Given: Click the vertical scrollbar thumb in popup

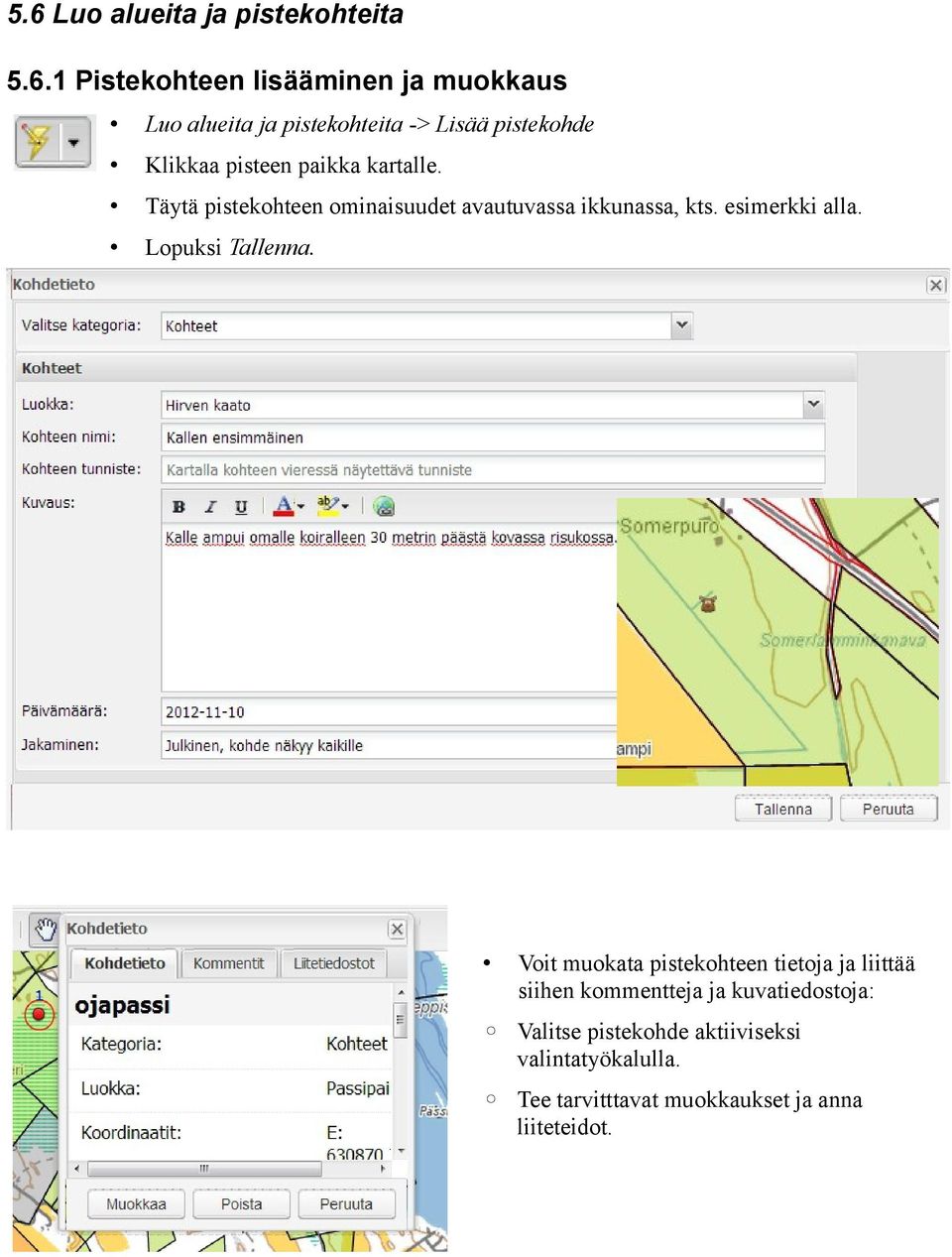Looking at the screenshot, I should [401, 1019].
